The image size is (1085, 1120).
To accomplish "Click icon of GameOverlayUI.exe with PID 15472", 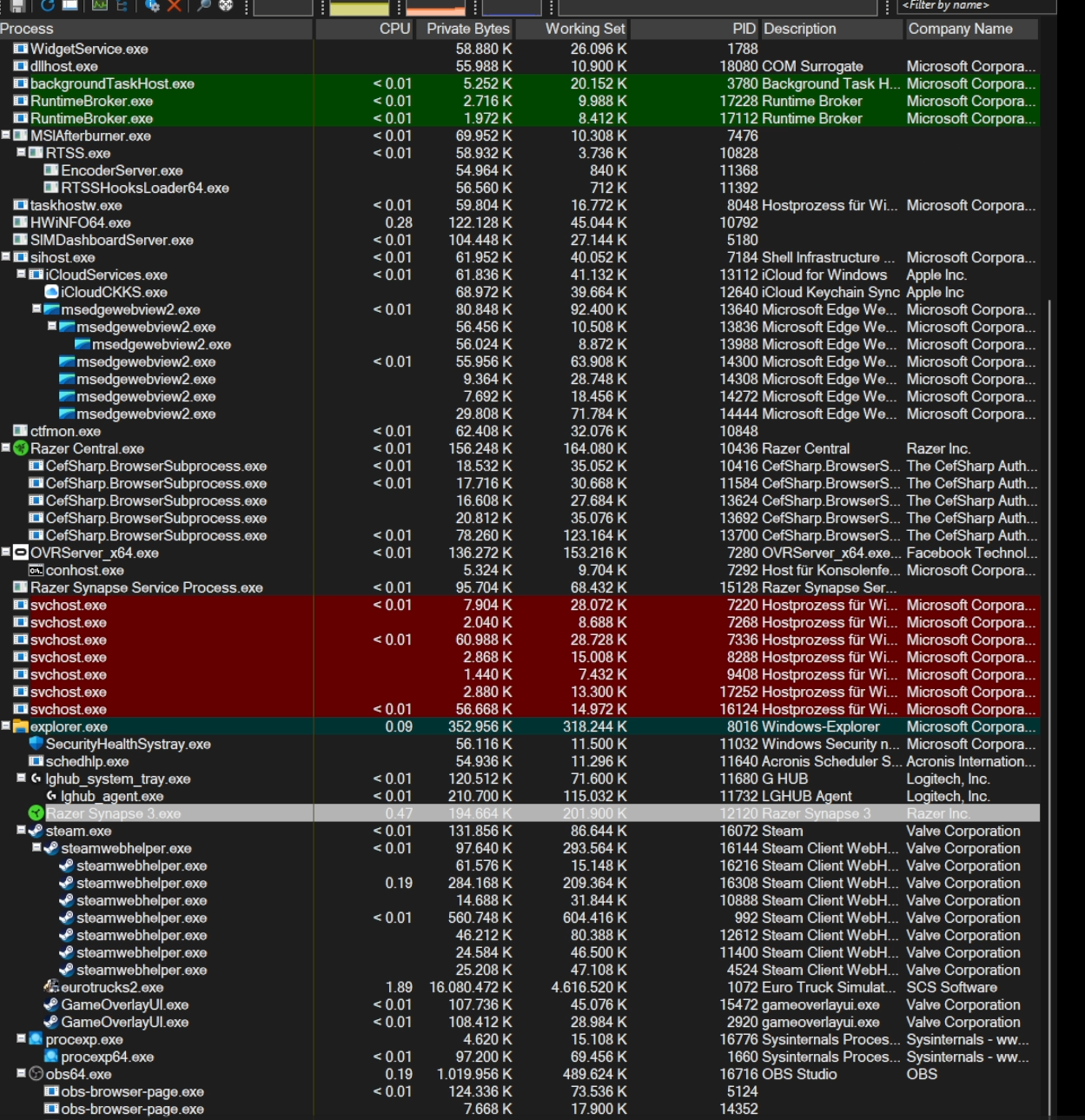I will click(51, 1004).
